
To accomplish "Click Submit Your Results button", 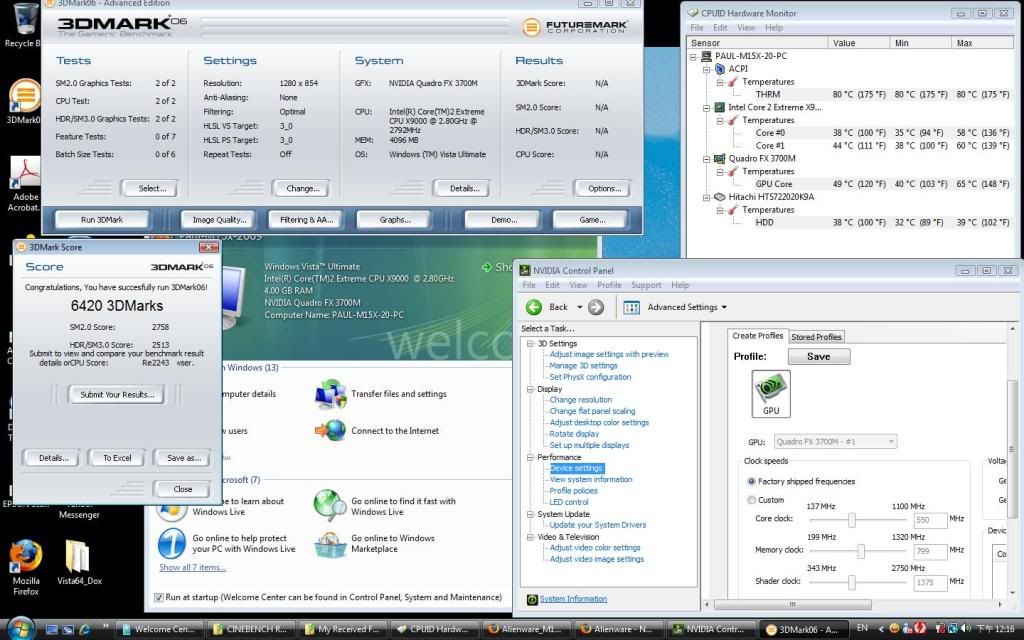I will (117, 394).
